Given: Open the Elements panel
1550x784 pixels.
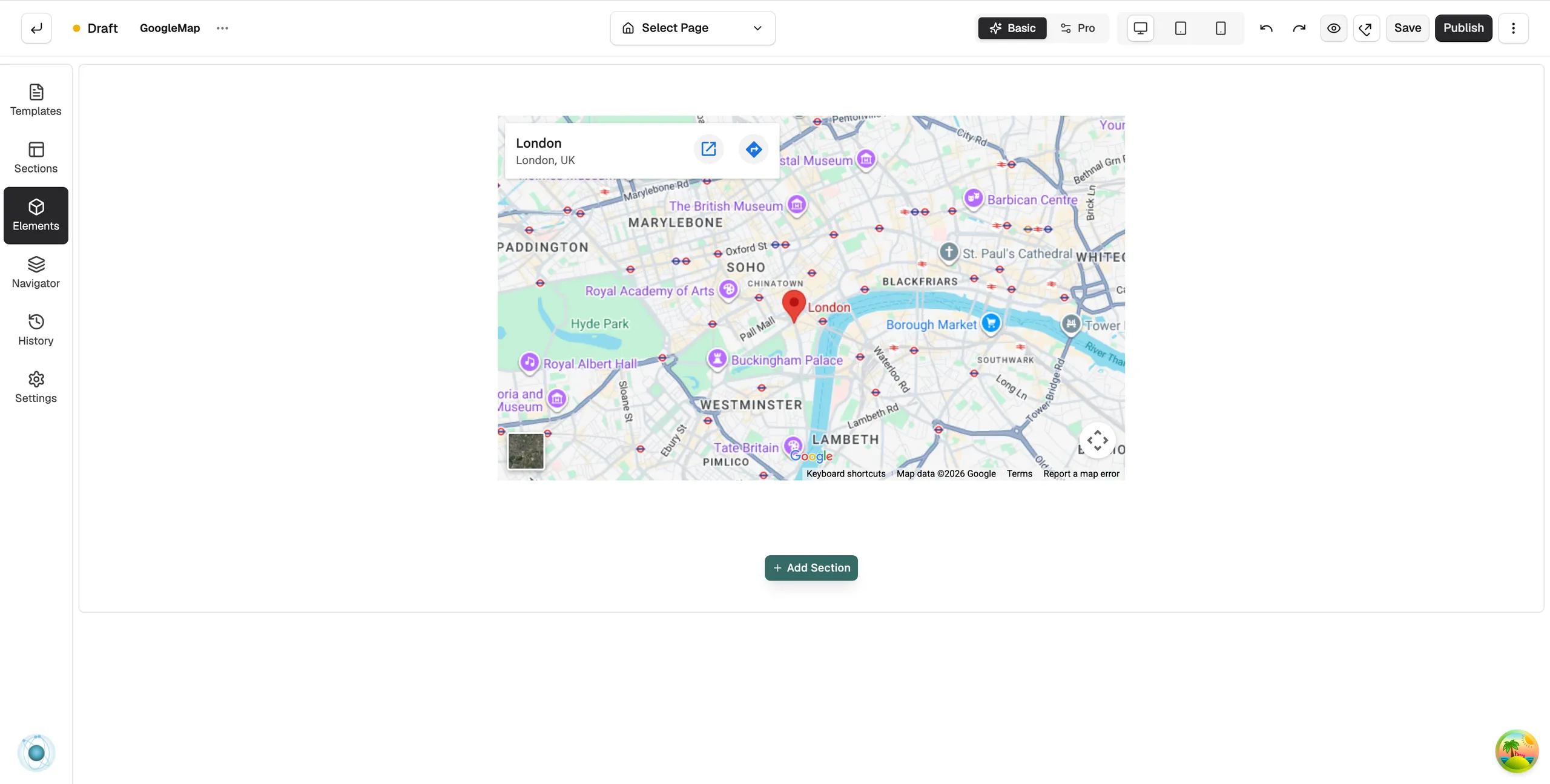Looking at the screenshot, I should (x=36, y=216).
